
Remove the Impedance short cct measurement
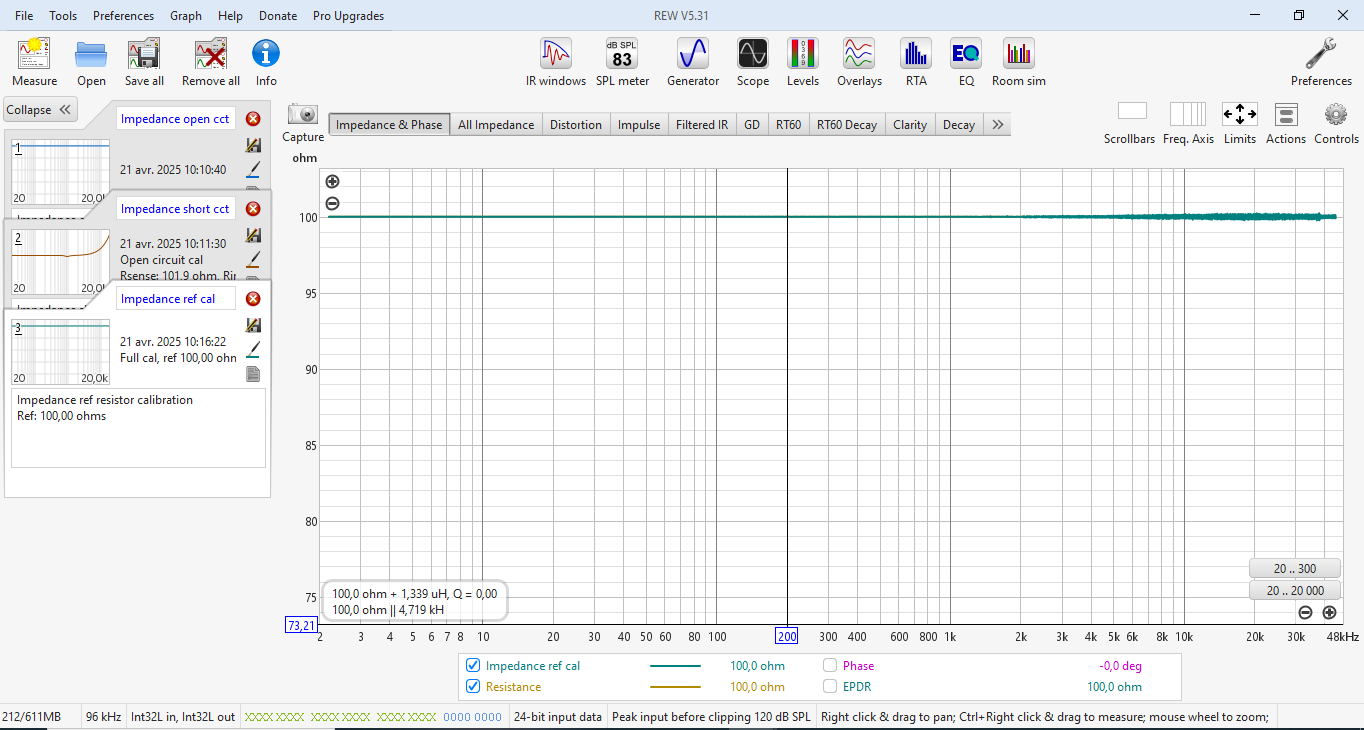(x=253, y=209)
